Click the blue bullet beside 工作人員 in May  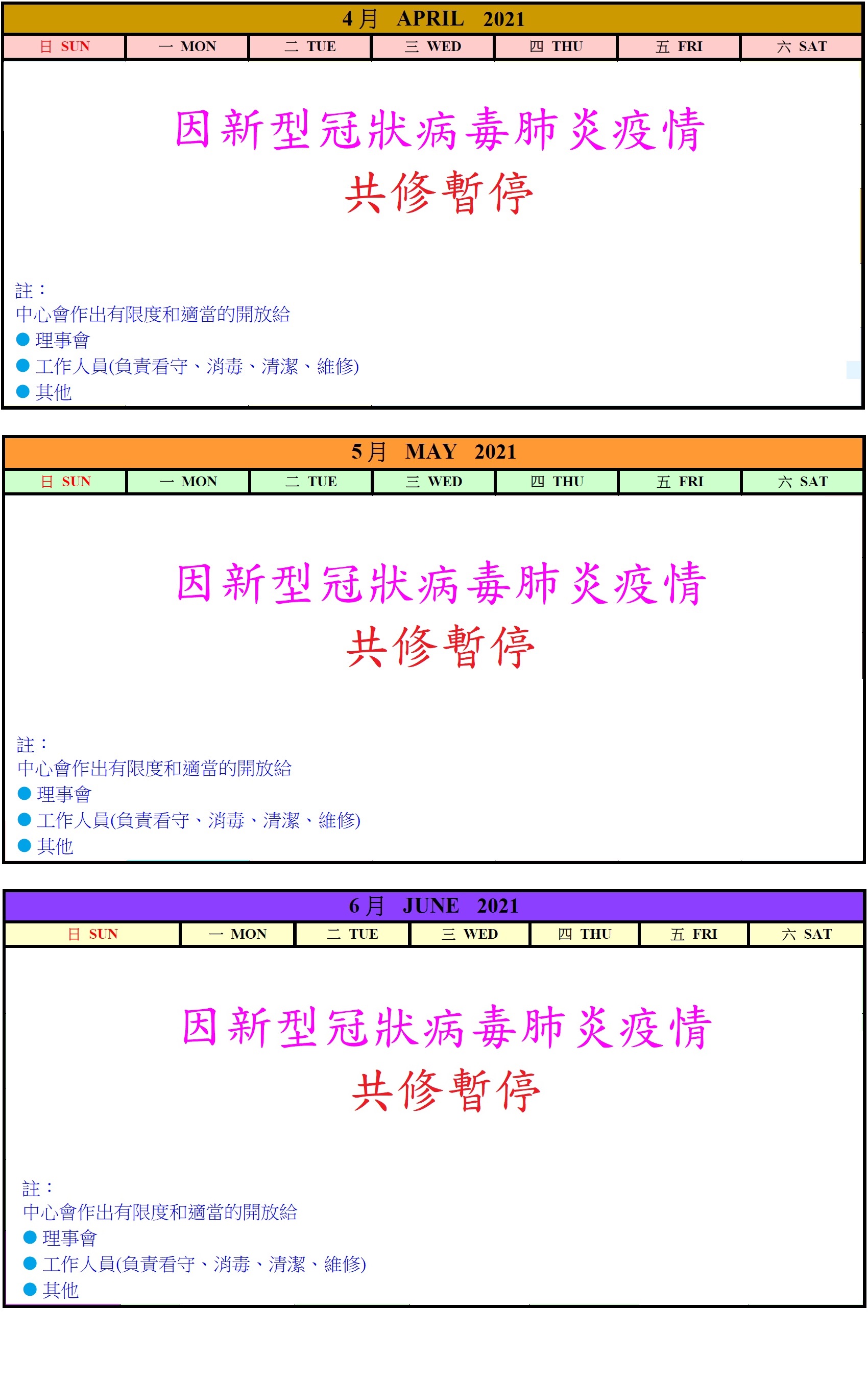click(24, 820)
